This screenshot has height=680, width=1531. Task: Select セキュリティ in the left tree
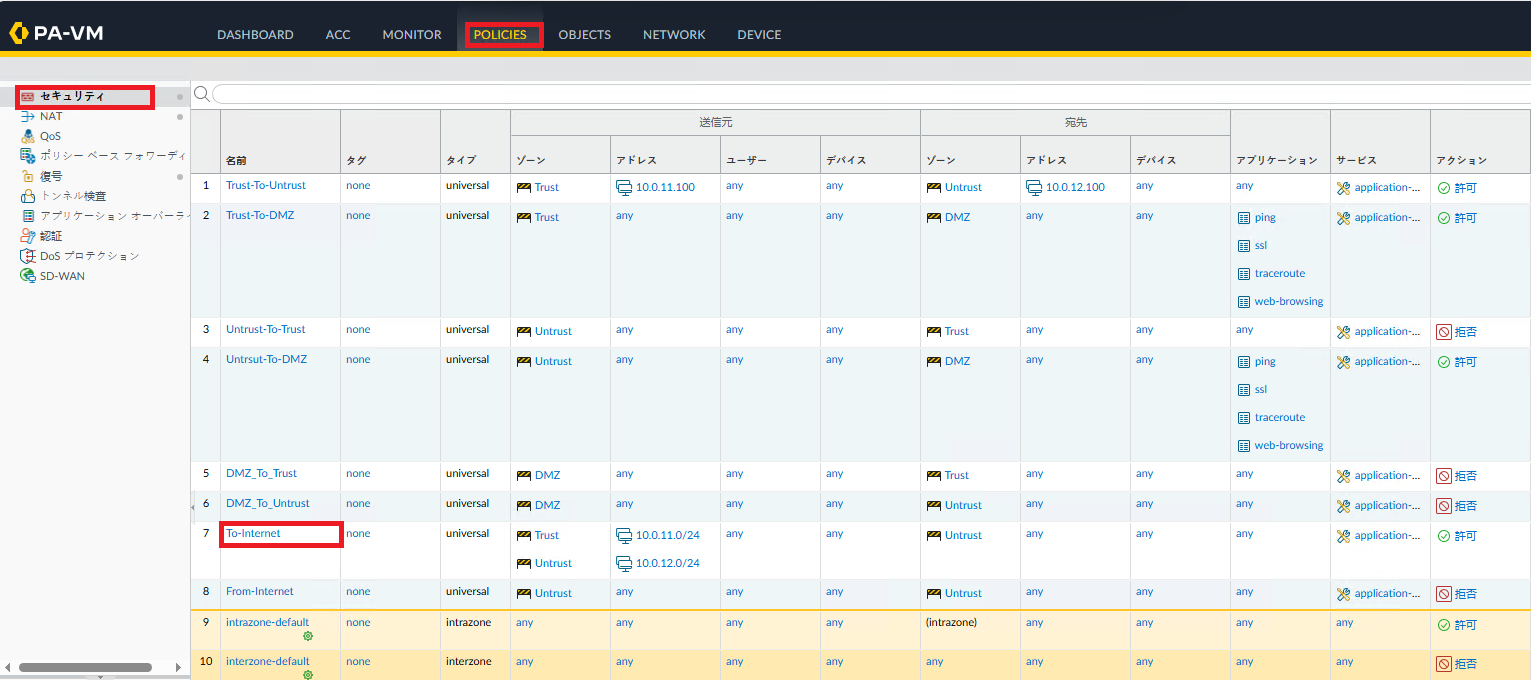[x=72, y=97]
